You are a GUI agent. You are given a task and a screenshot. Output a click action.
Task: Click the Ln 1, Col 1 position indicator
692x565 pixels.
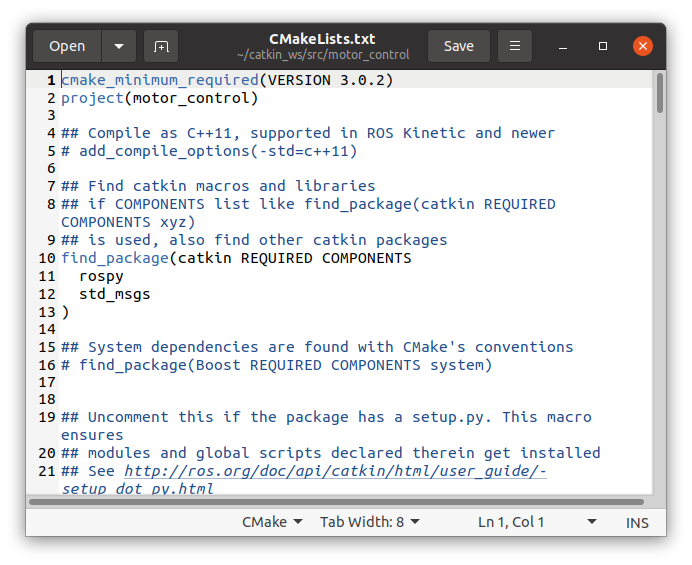coord(511,522)
